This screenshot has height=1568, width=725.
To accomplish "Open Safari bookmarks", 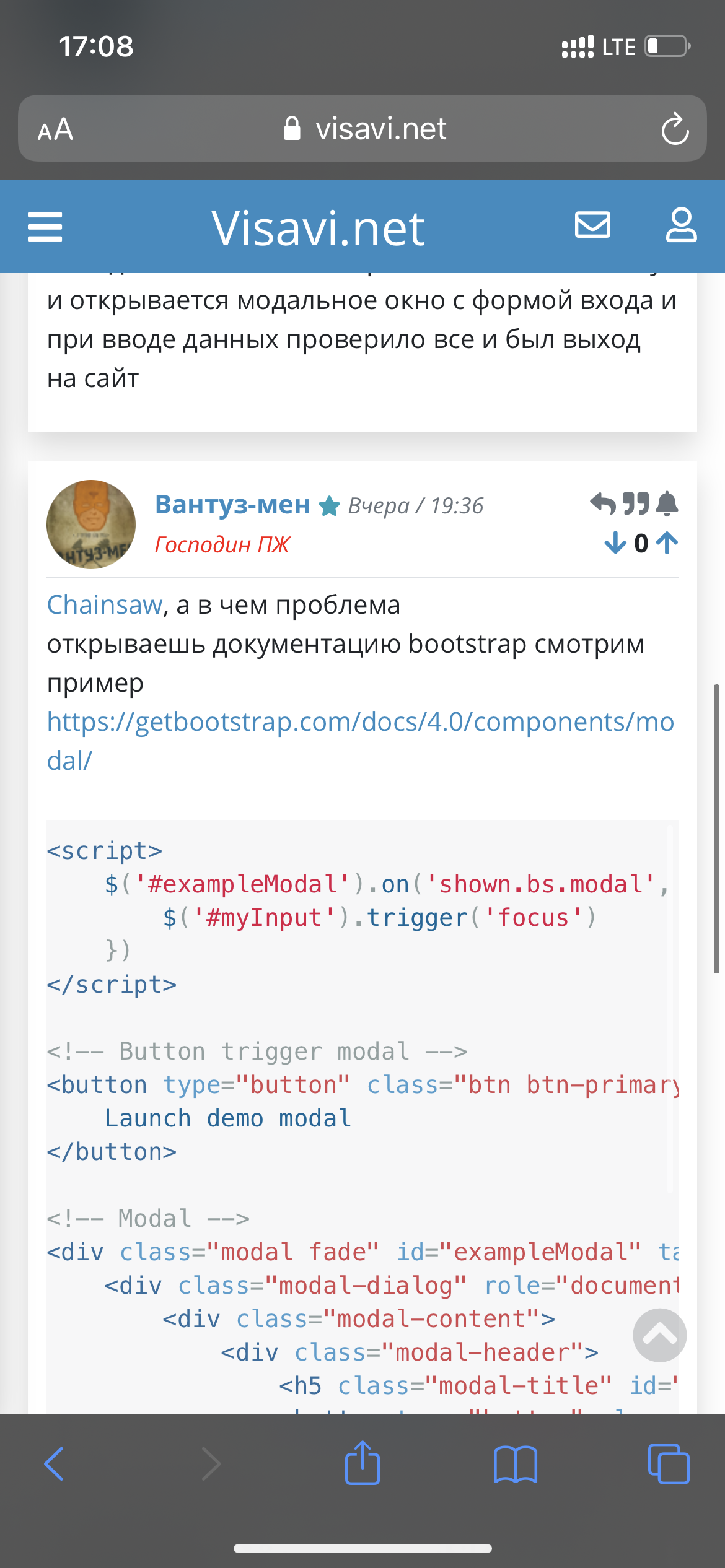I will click(515, 1464).
